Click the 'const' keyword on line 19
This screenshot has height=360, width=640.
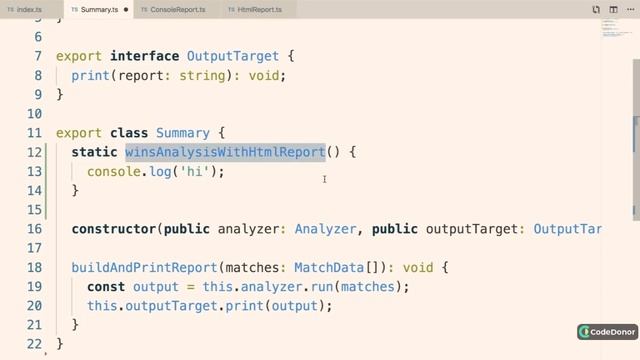click(106, 287)
